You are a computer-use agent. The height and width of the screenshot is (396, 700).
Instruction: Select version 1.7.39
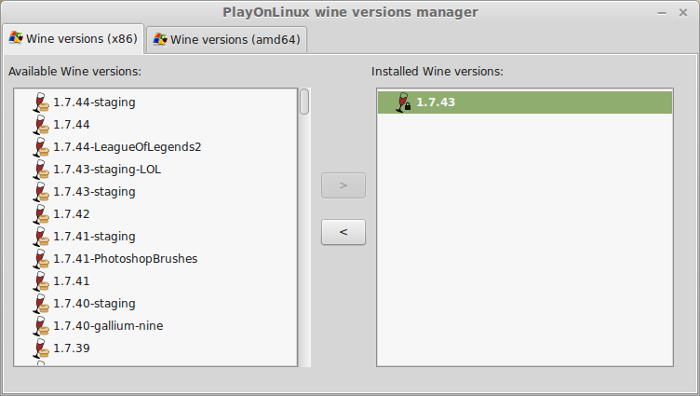click(x=71, y=348)
